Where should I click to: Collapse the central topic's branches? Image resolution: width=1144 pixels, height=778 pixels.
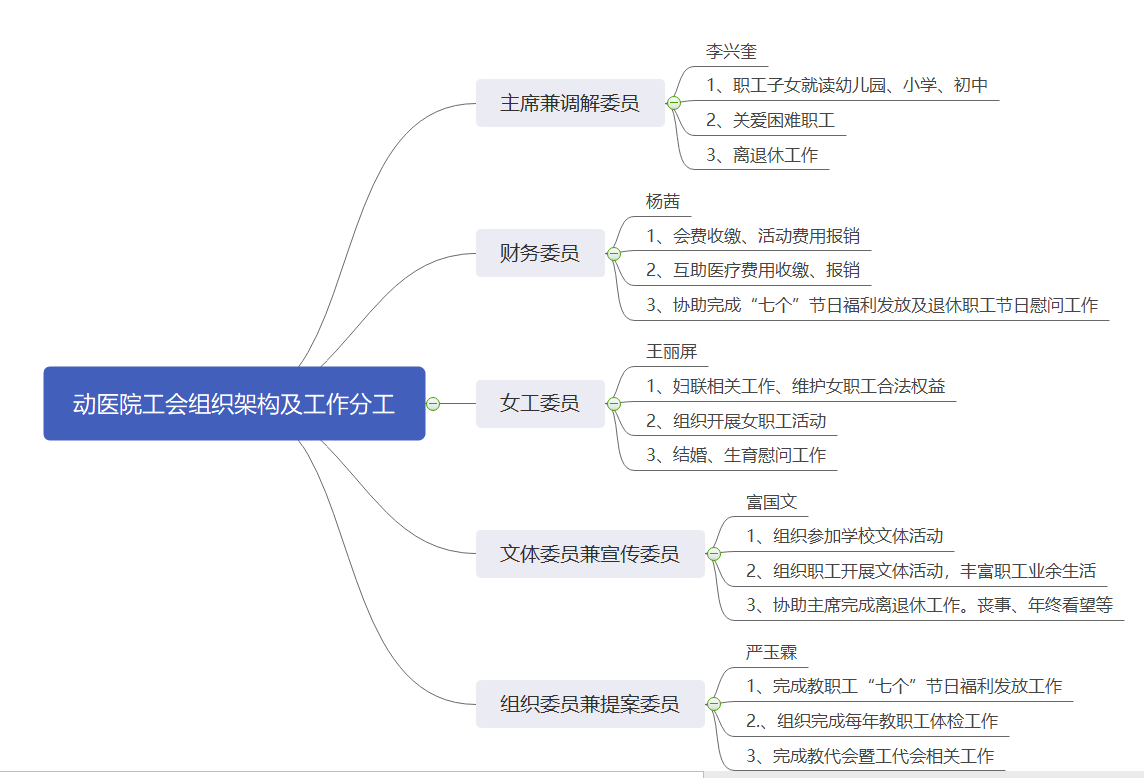click(x=433, y=404)
